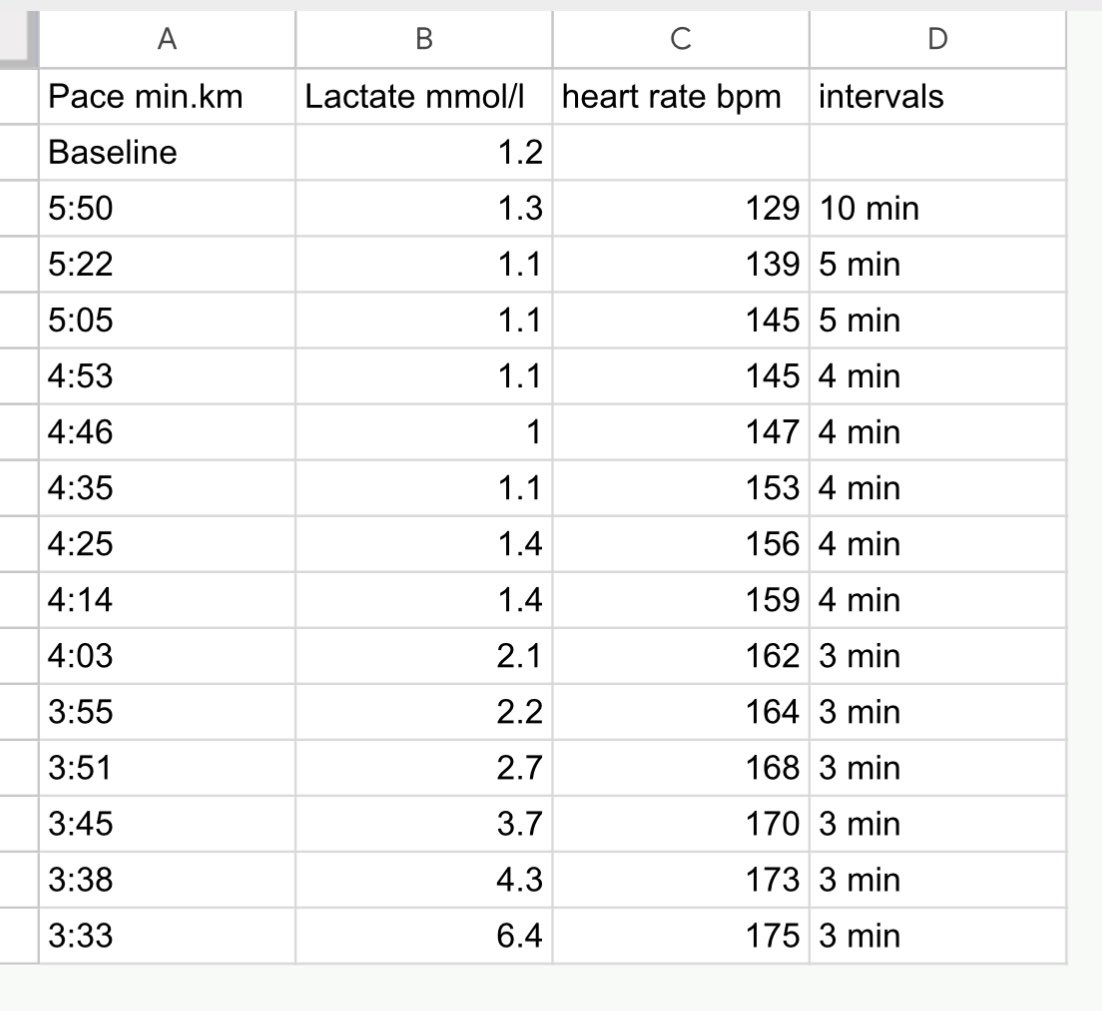Select heart rate 159

680,600
